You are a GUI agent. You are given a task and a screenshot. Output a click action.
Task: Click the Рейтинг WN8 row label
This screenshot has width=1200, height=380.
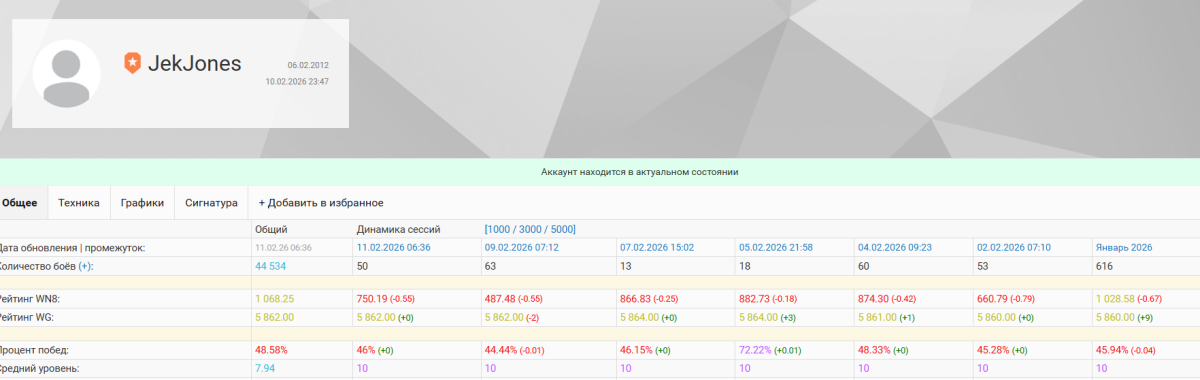(30, 298)
